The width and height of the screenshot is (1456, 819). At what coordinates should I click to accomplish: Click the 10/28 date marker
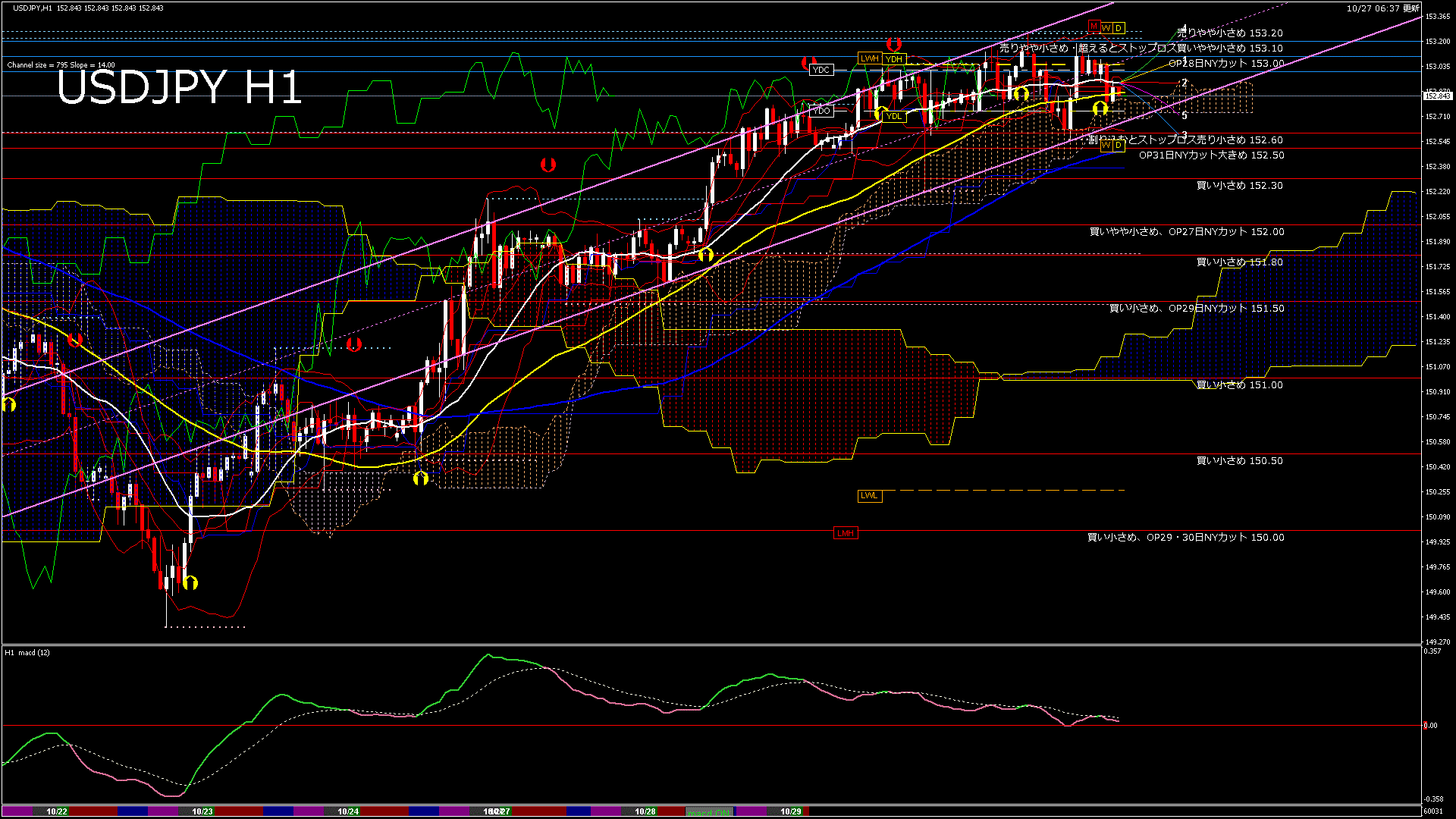coord(645,811)
